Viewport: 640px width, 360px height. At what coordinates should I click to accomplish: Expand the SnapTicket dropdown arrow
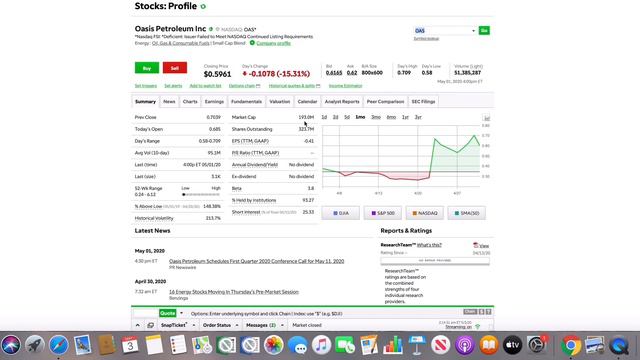click(193, 325)
